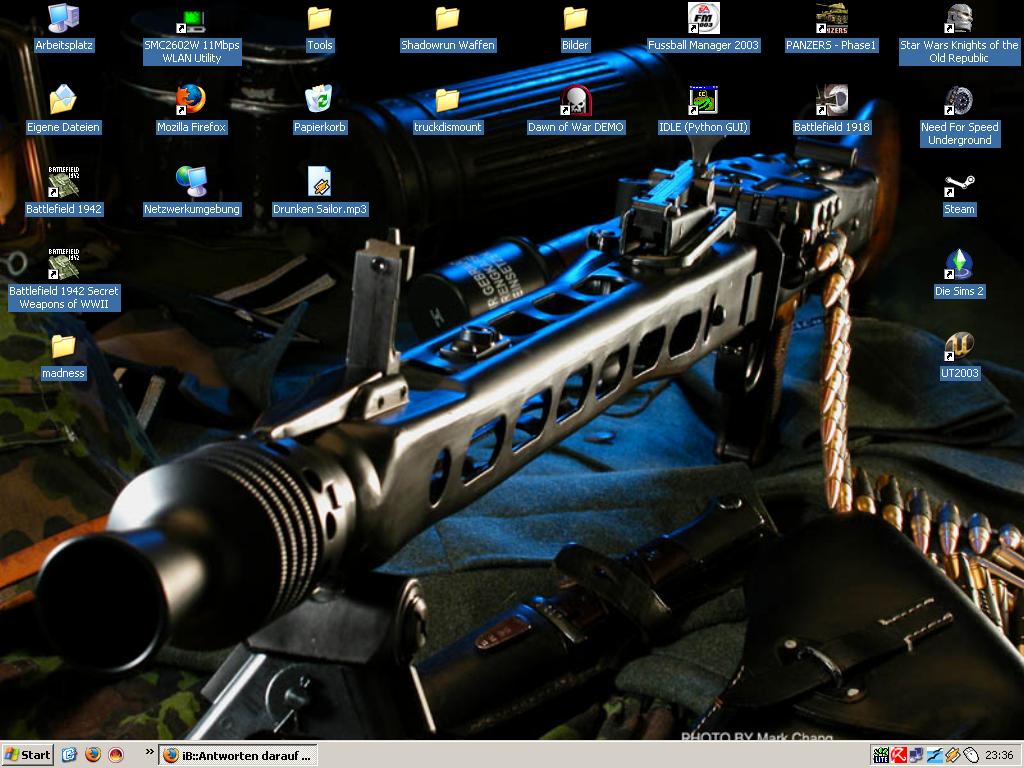Select Need For Speed Underground icon

tap(959, 101)
